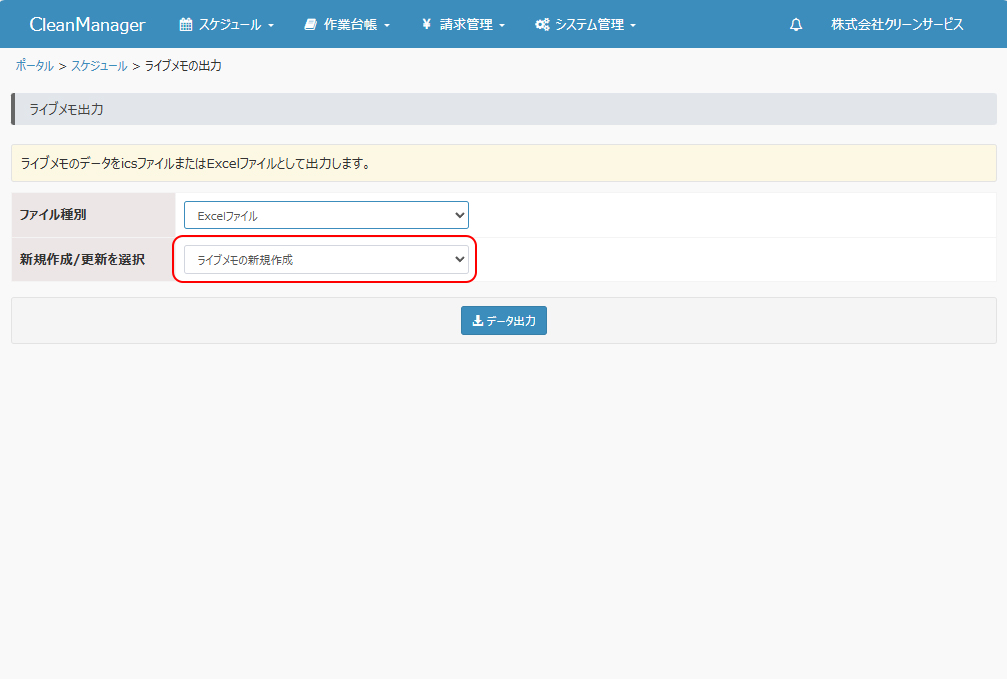Click the ライブメモの出力 breadcrumb text
1007x679 pixels.
pyautogui.click(x=183, y=66)
